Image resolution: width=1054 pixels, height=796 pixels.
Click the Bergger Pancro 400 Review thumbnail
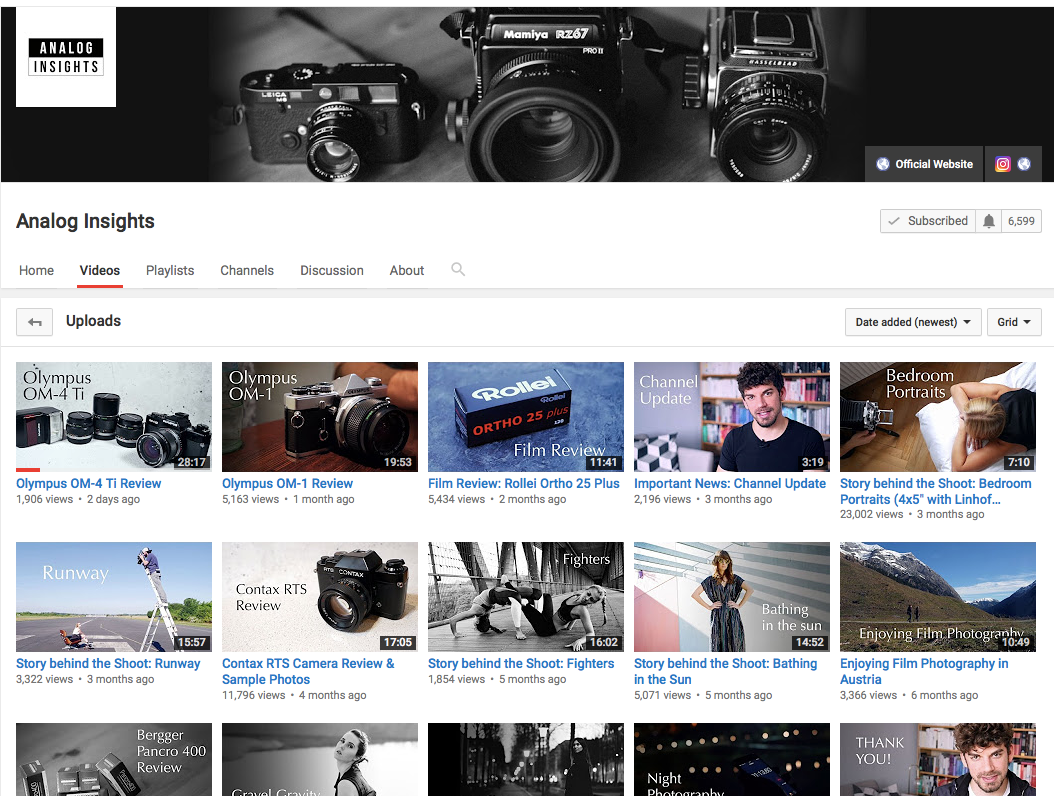114,760
